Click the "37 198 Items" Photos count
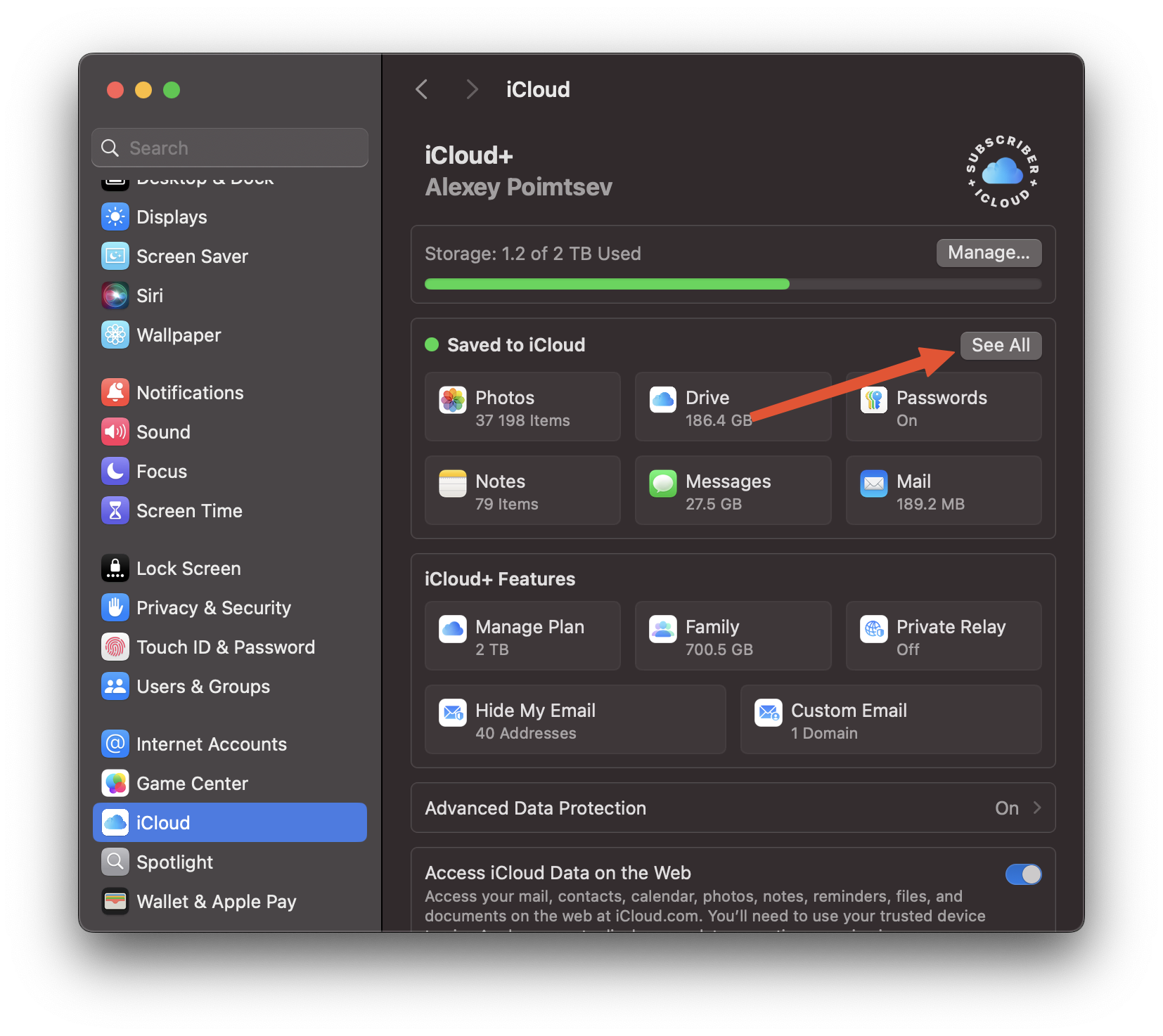Screen dimensions: 1163x1036 click(x=522, y=420)
